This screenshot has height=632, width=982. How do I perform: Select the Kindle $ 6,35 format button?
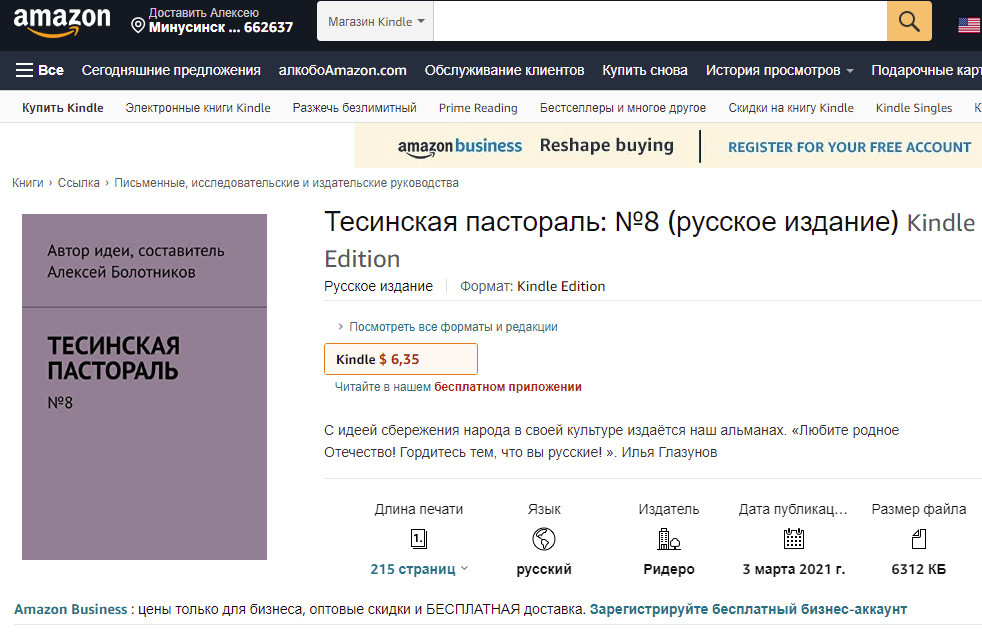(401, 359)
